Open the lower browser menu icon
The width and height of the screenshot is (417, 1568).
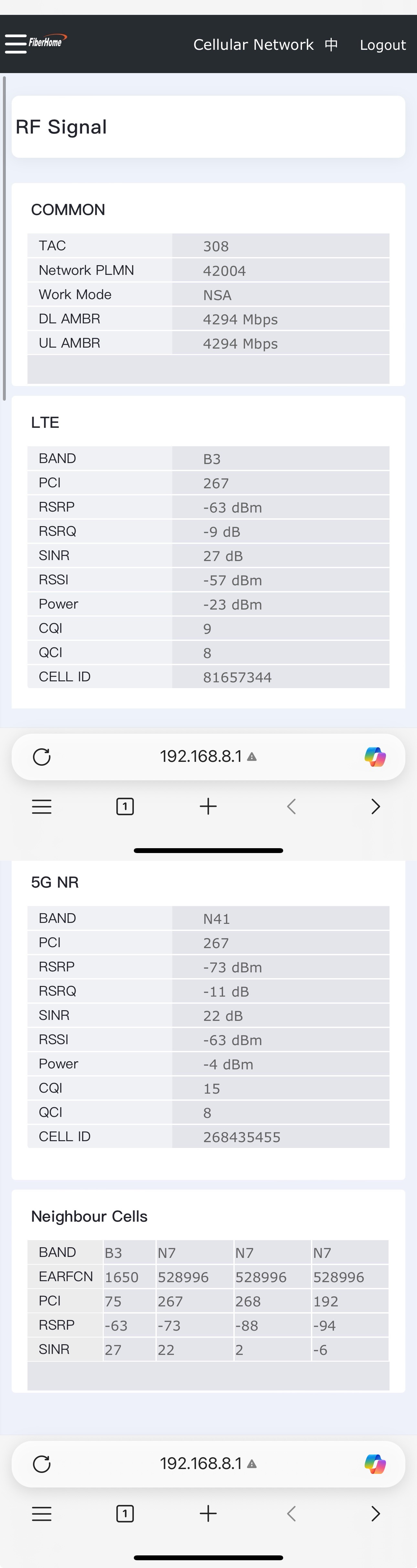(41, 1514)
